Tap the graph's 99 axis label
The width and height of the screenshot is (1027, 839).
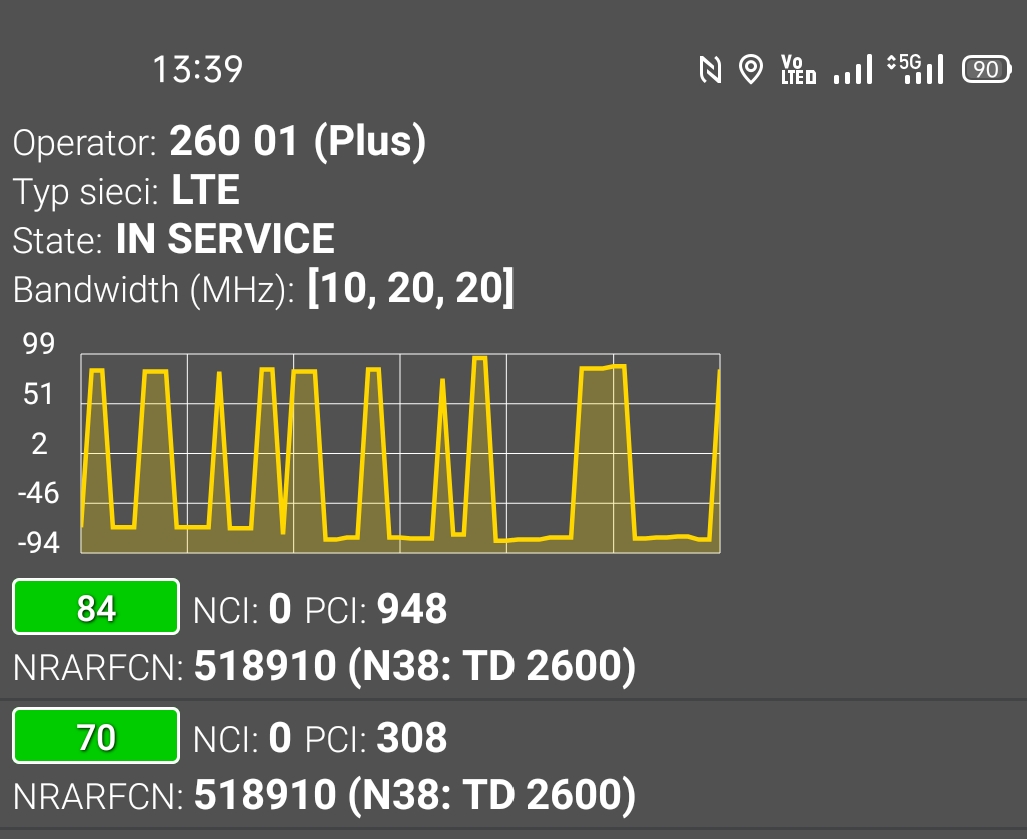click(39, 345)
